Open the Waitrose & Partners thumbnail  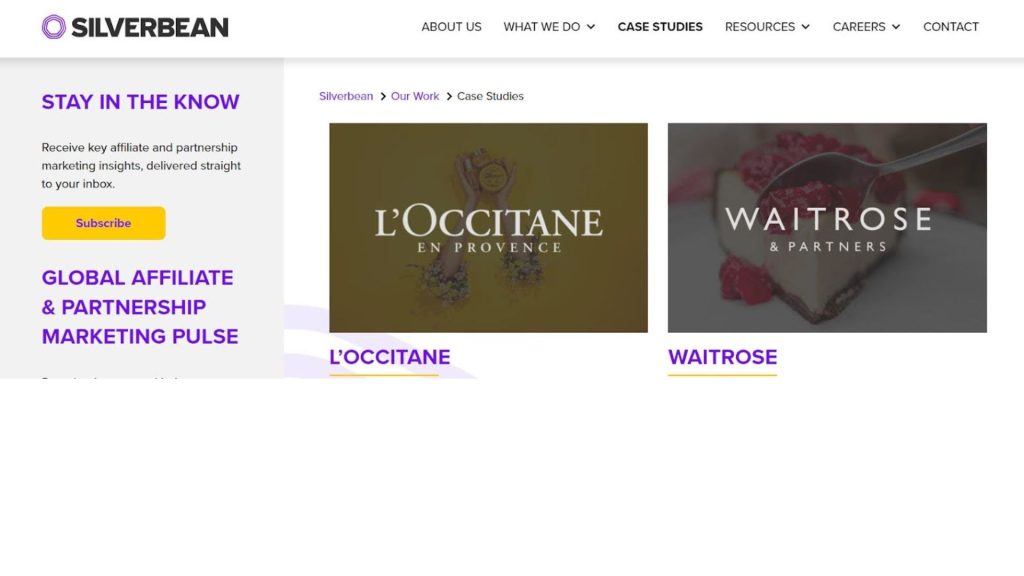(x=827, y=228)
